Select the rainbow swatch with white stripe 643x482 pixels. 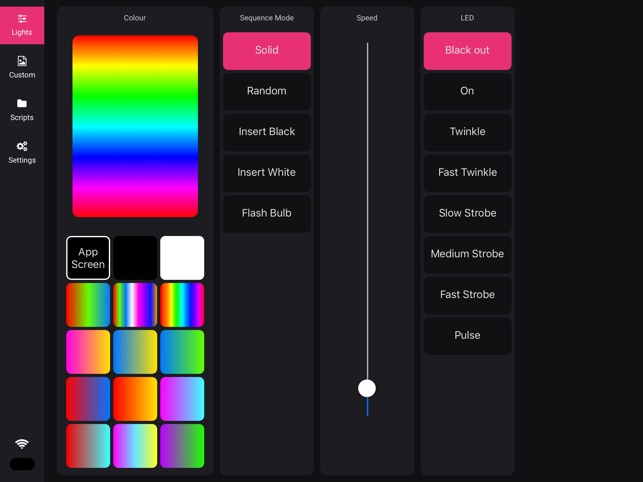(x=135, y=305)
